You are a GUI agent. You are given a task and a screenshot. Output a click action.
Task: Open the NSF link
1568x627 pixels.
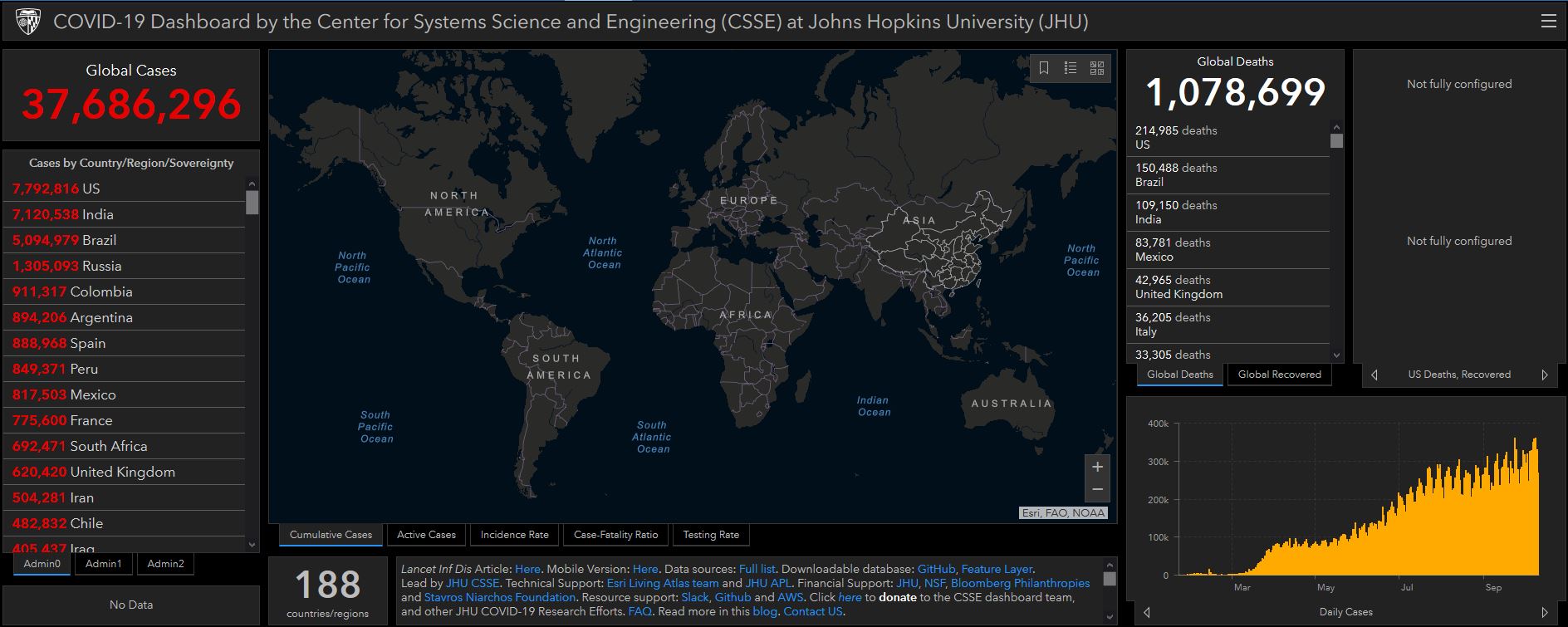click(934, 583)
